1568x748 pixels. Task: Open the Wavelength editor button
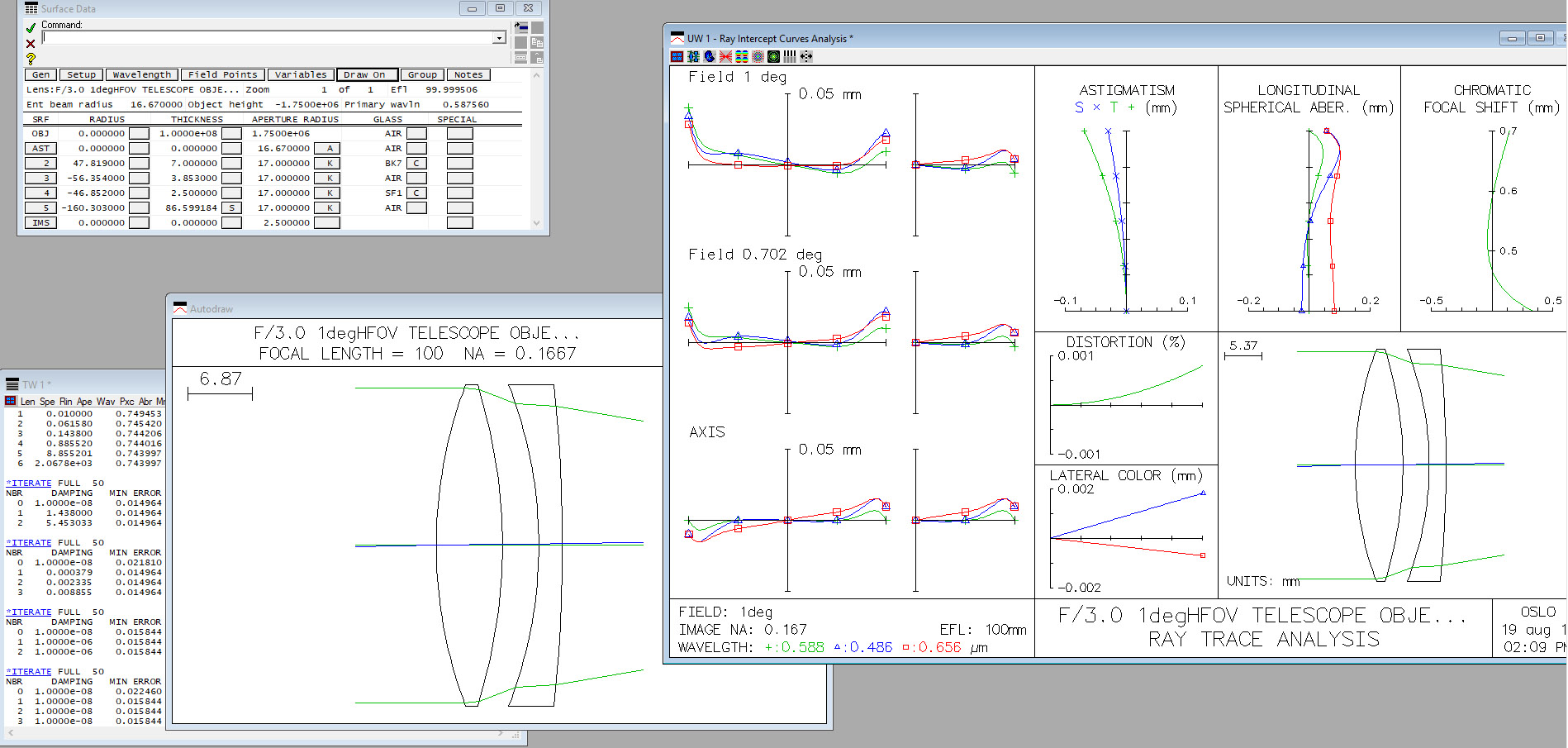tap(142, 74)
